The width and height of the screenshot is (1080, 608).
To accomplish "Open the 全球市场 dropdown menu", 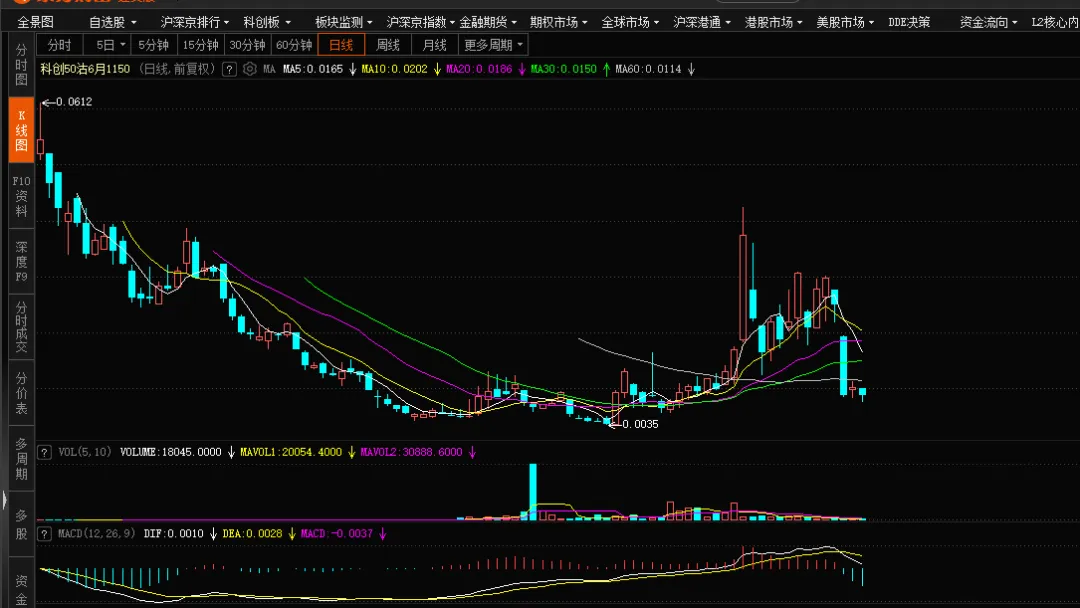I will (x=630, y=23).
